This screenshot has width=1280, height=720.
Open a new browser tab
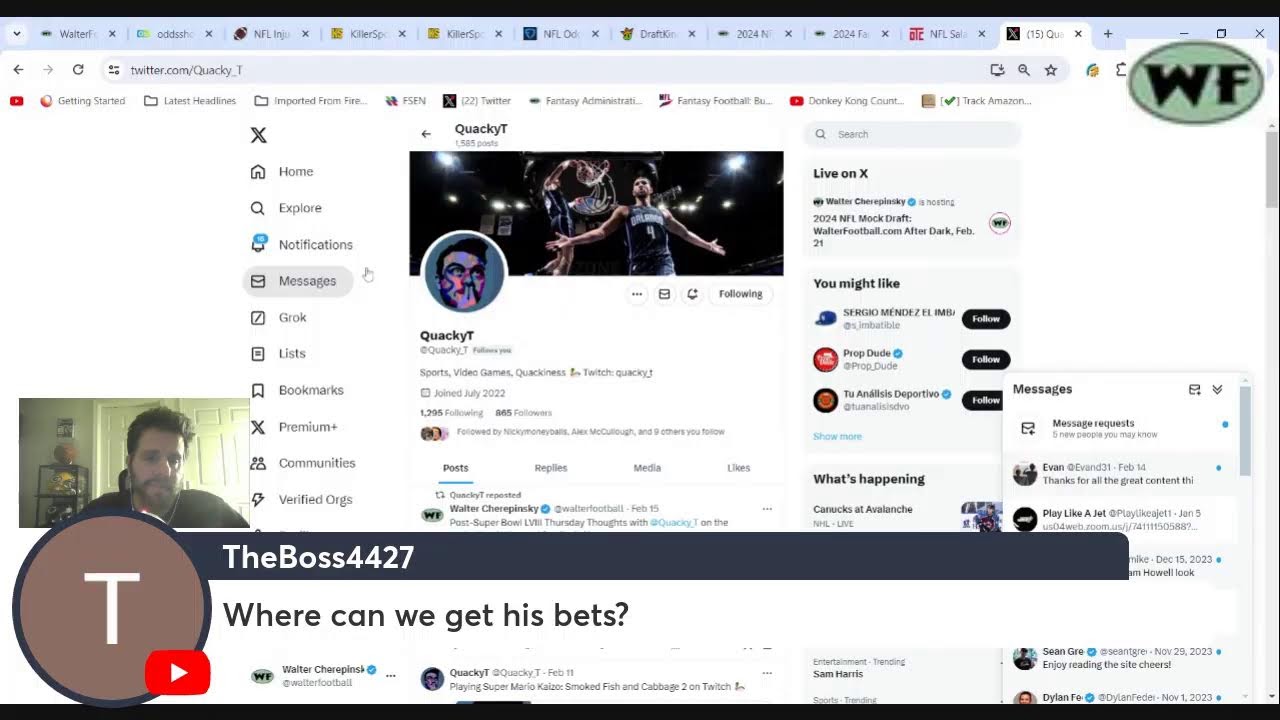point(1108,34)
